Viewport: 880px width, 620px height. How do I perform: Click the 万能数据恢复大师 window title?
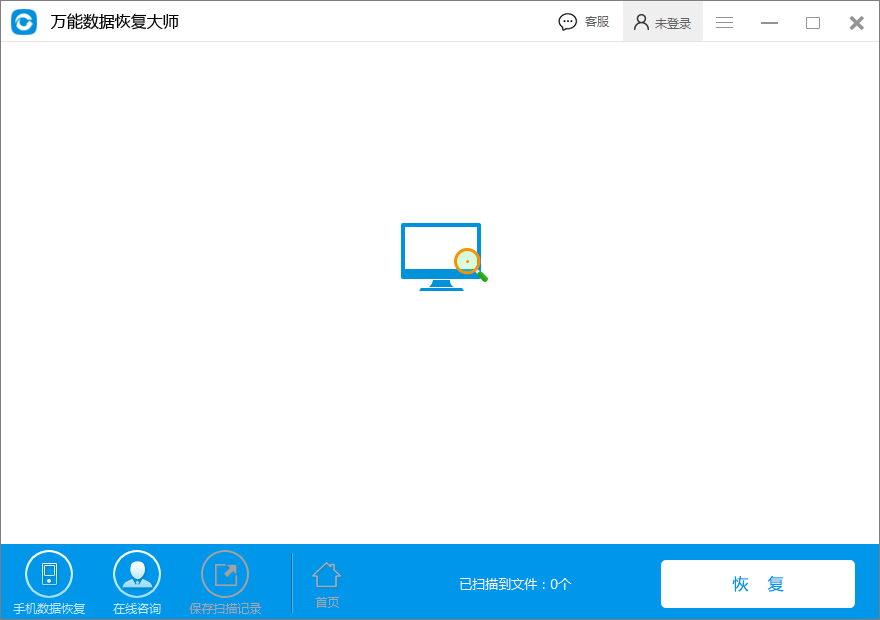pos(115,22)
